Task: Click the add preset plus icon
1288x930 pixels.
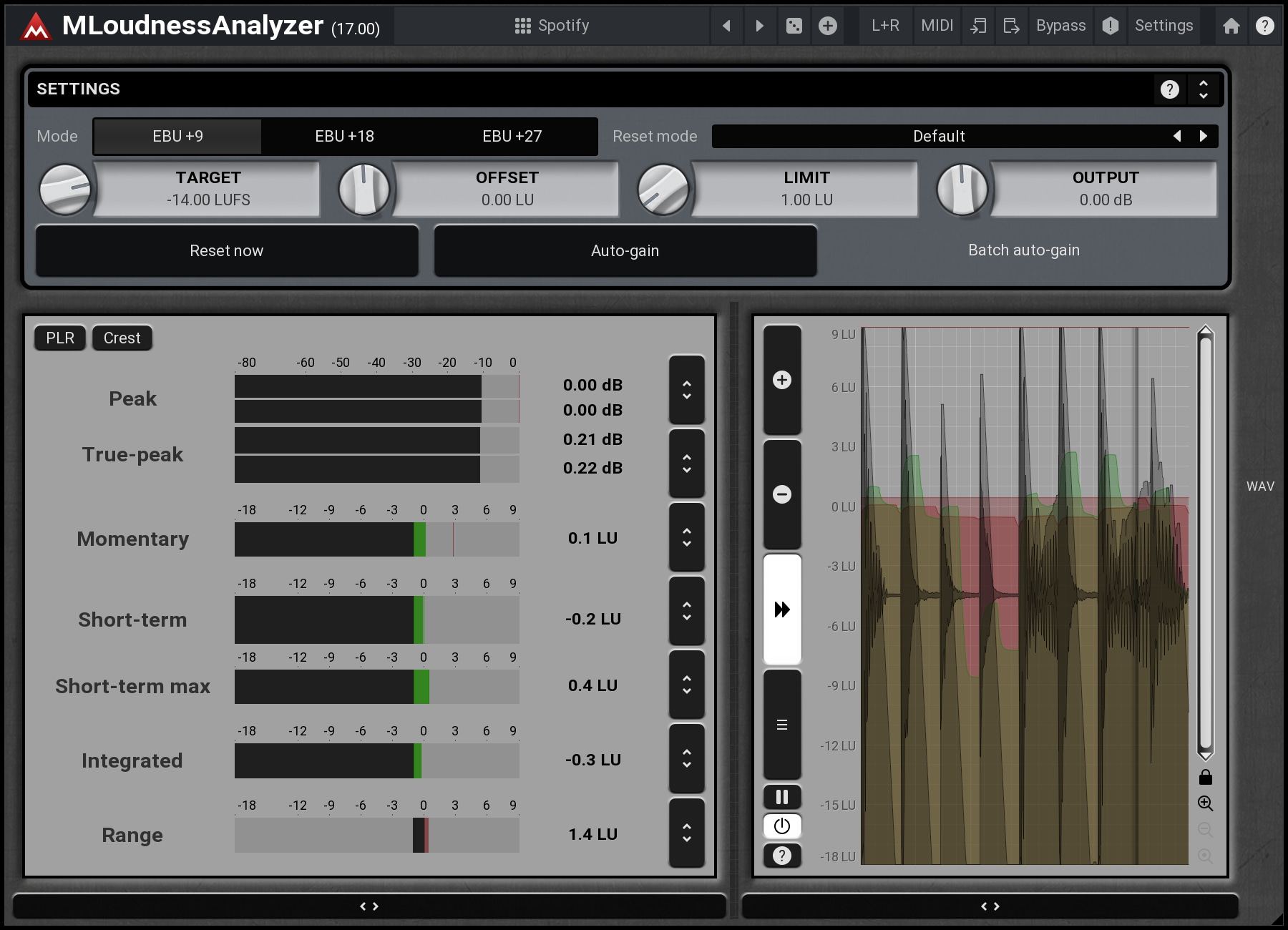Action: 827,26
